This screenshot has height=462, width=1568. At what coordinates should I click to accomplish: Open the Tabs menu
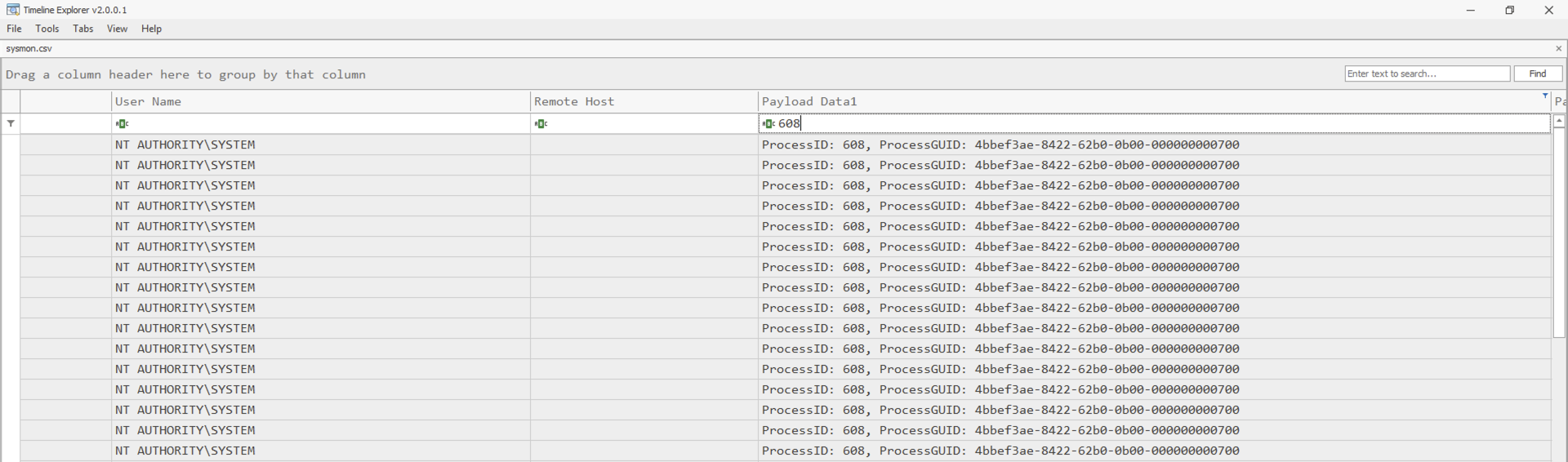click(83, 29)
